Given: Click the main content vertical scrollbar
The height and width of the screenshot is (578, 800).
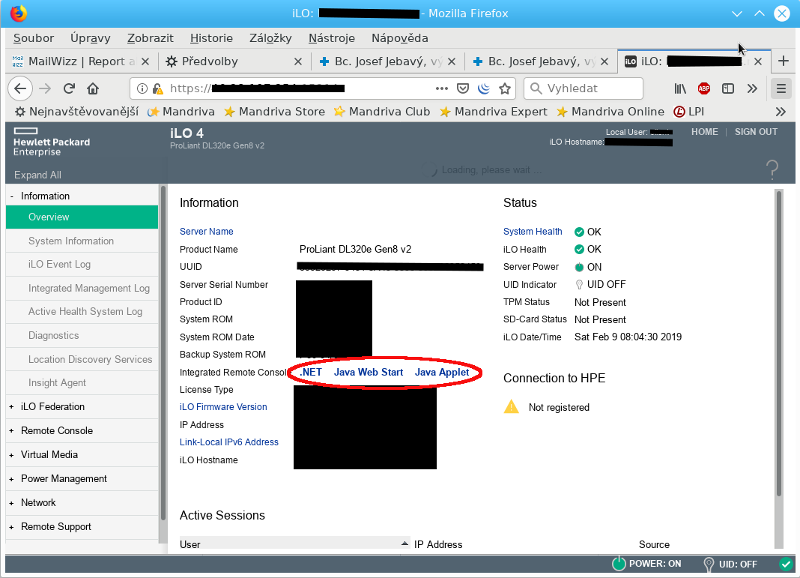Looking at the screenshot, I should click(779, 342).
